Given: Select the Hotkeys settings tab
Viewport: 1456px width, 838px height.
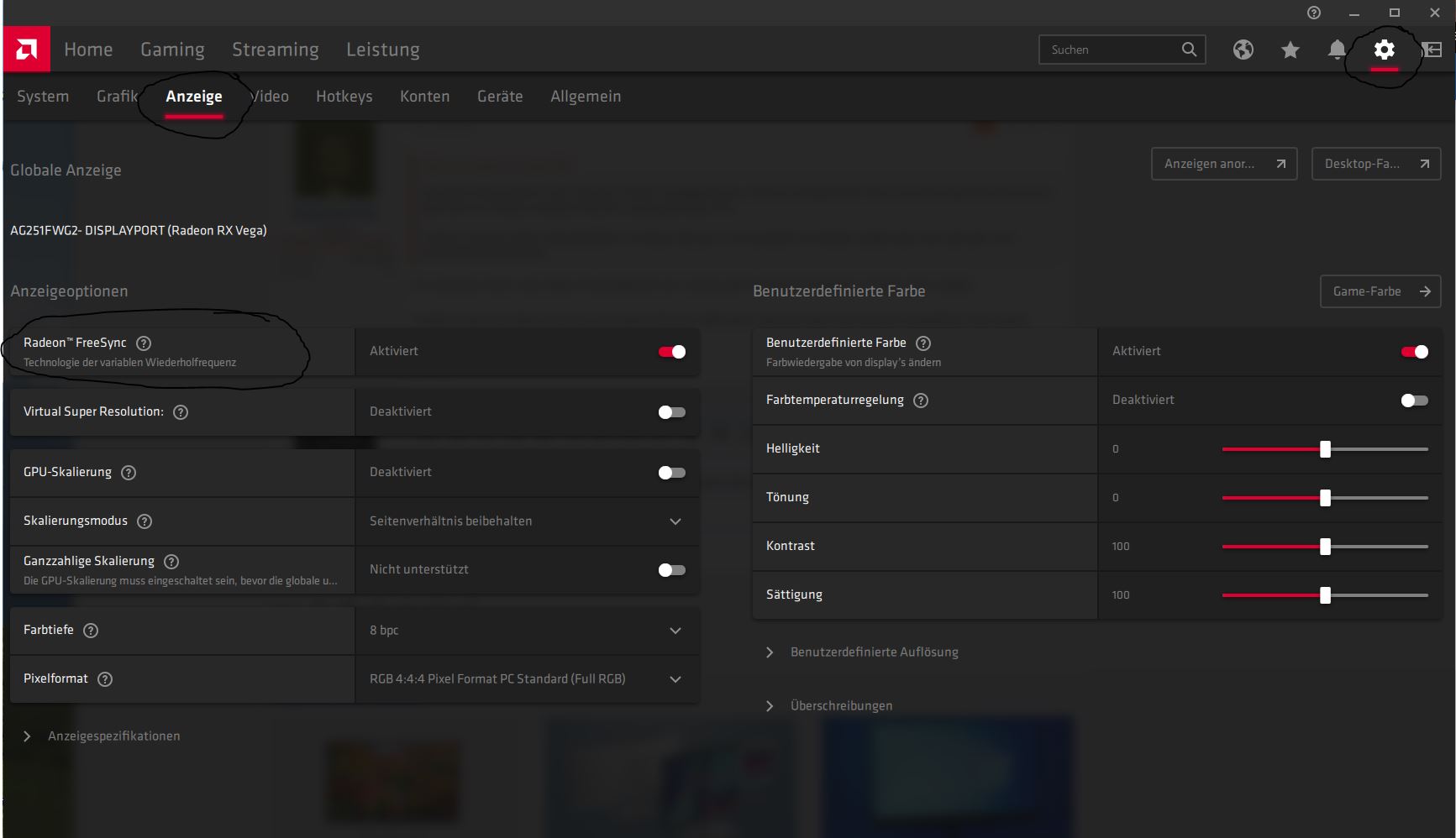Looking at the screenshot, I should pyautogui.click(x=344, y=97).
